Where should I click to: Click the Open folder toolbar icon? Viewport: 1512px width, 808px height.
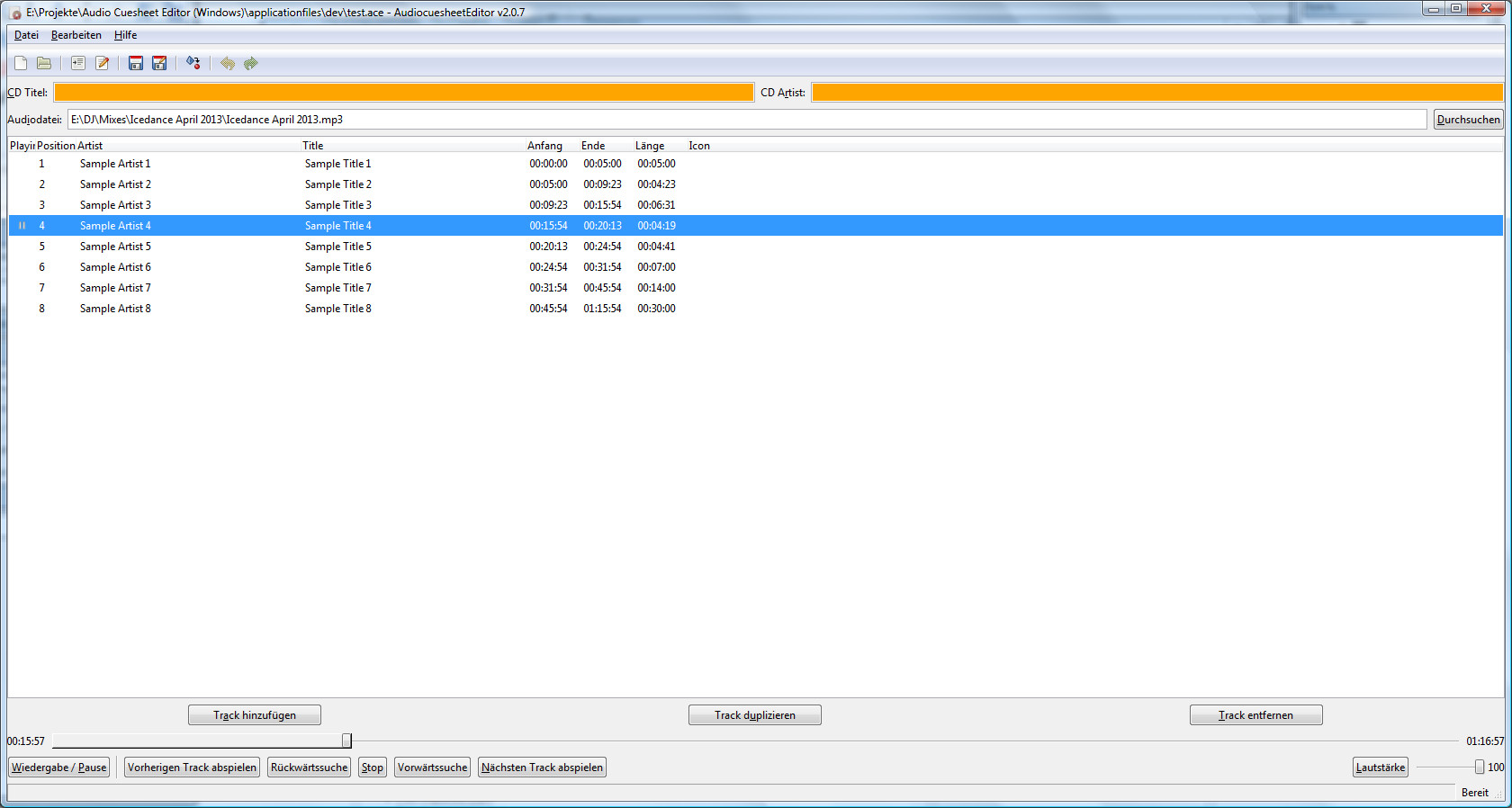coord(44,63)
